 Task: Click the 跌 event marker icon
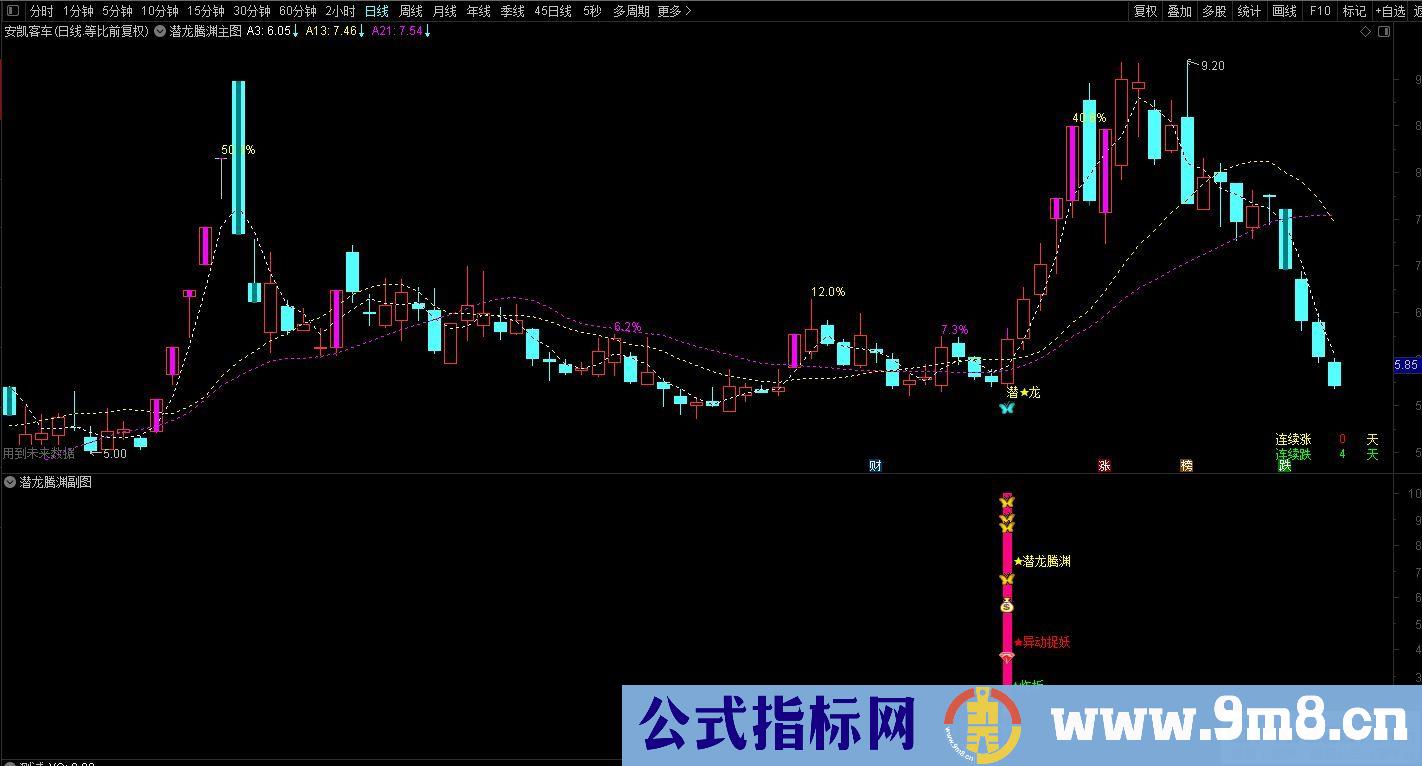point(1285,465)
